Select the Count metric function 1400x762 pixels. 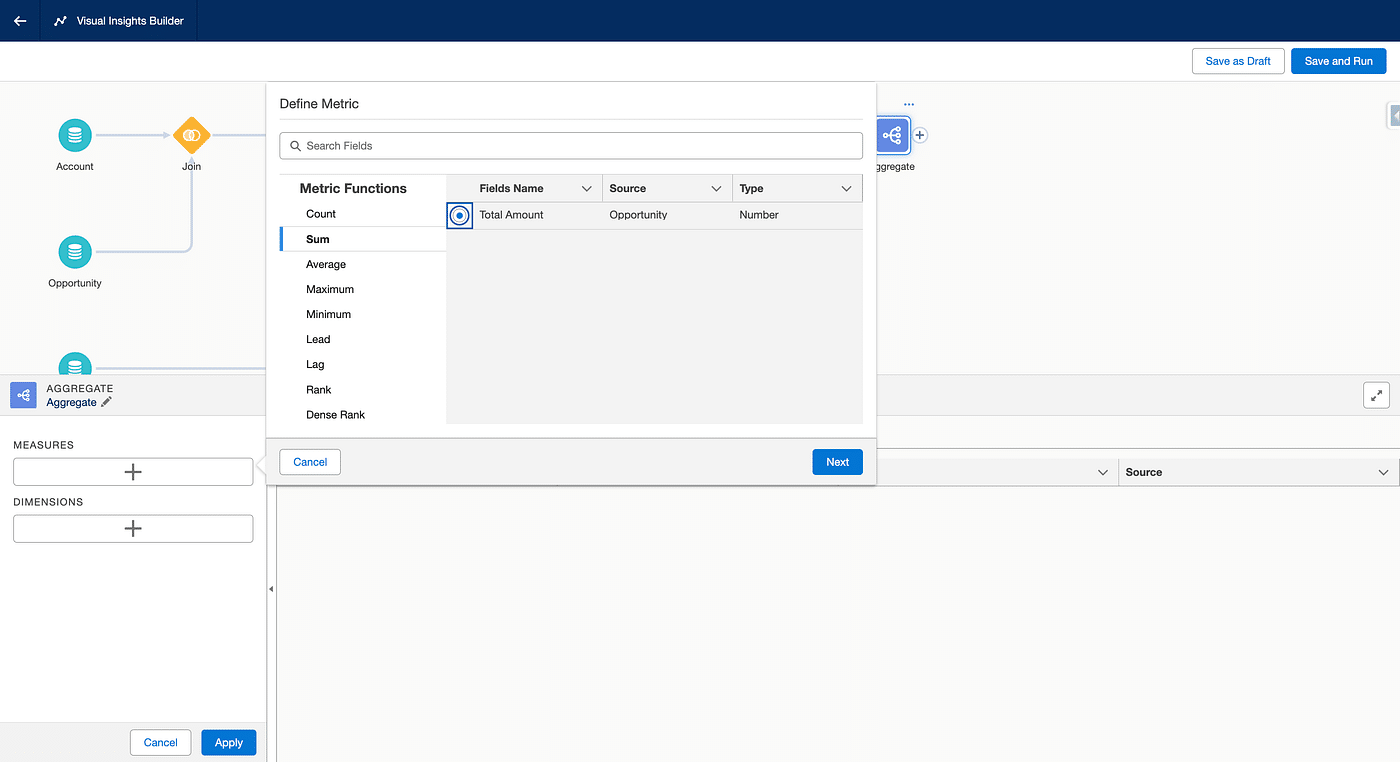[321, 214]
